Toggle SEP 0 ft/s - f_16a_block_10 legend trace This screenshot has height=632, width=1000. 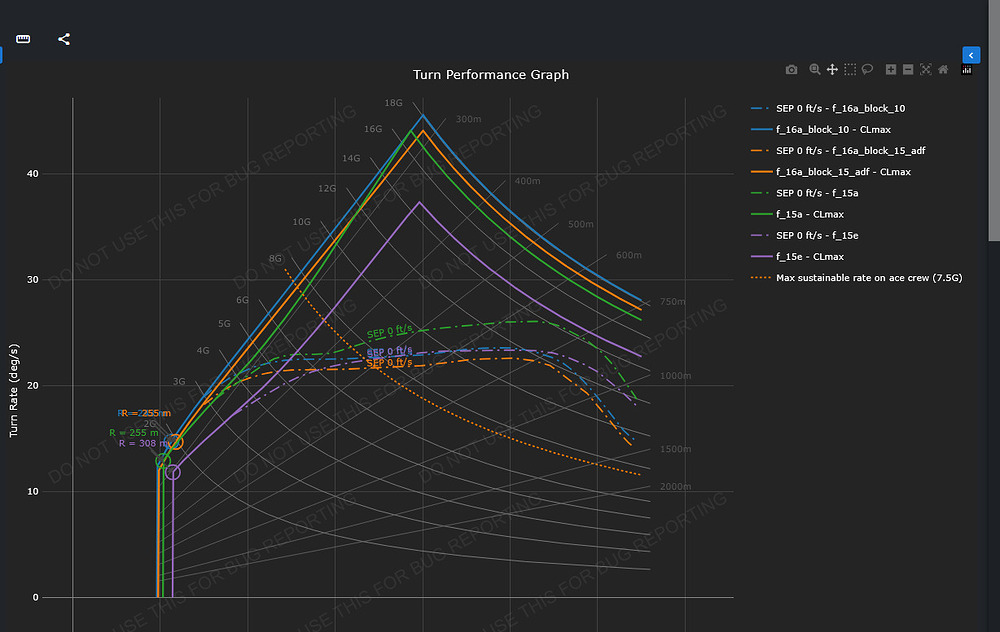(828, 108)
